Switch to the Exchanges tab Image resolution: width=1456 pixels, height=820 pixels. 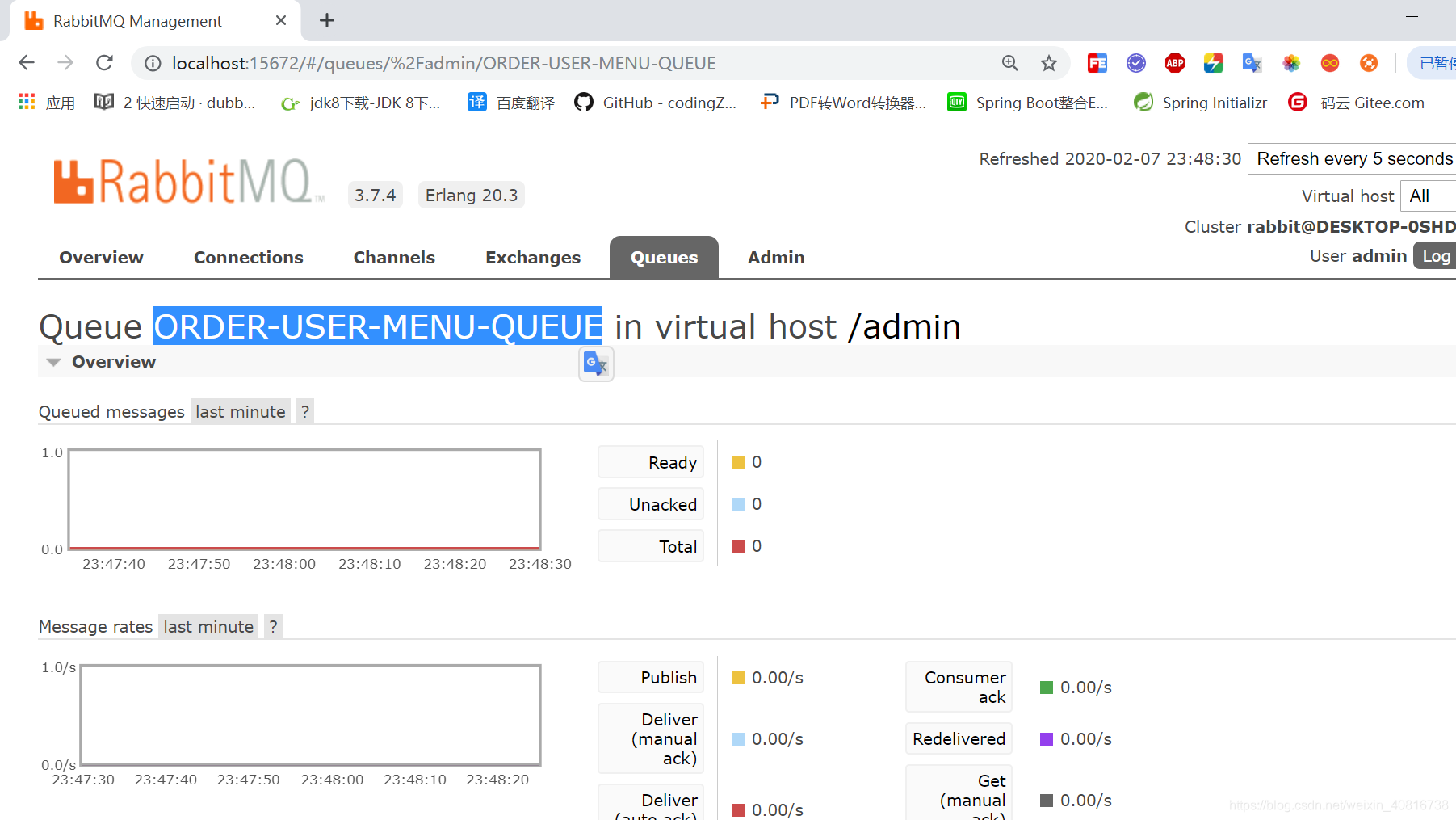point(533,258)
